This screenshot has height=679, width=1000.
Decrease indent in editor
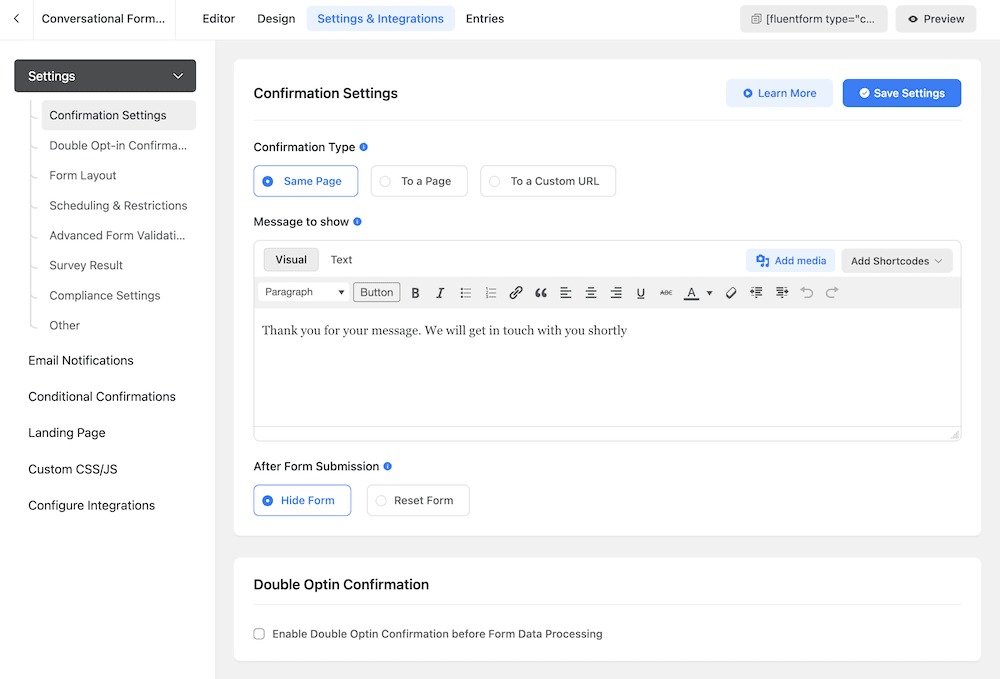click(x=756, y=293)
